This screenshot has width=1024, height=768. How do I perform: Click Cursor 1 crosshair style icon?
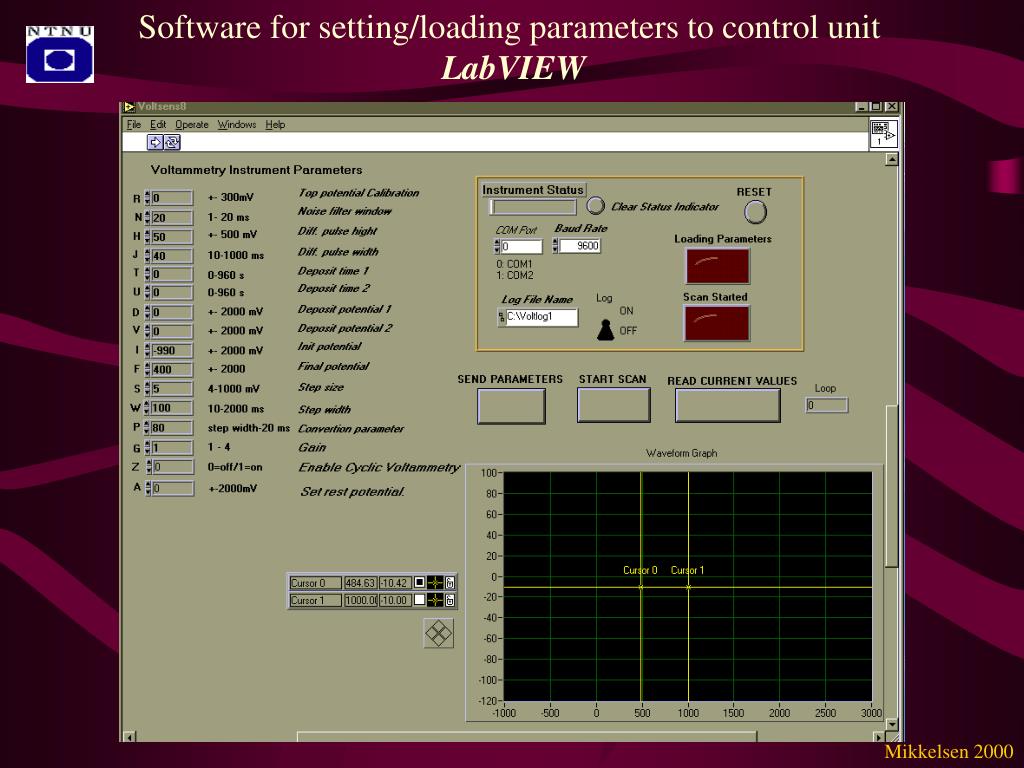pyautogui.click(x=435, y=600)
